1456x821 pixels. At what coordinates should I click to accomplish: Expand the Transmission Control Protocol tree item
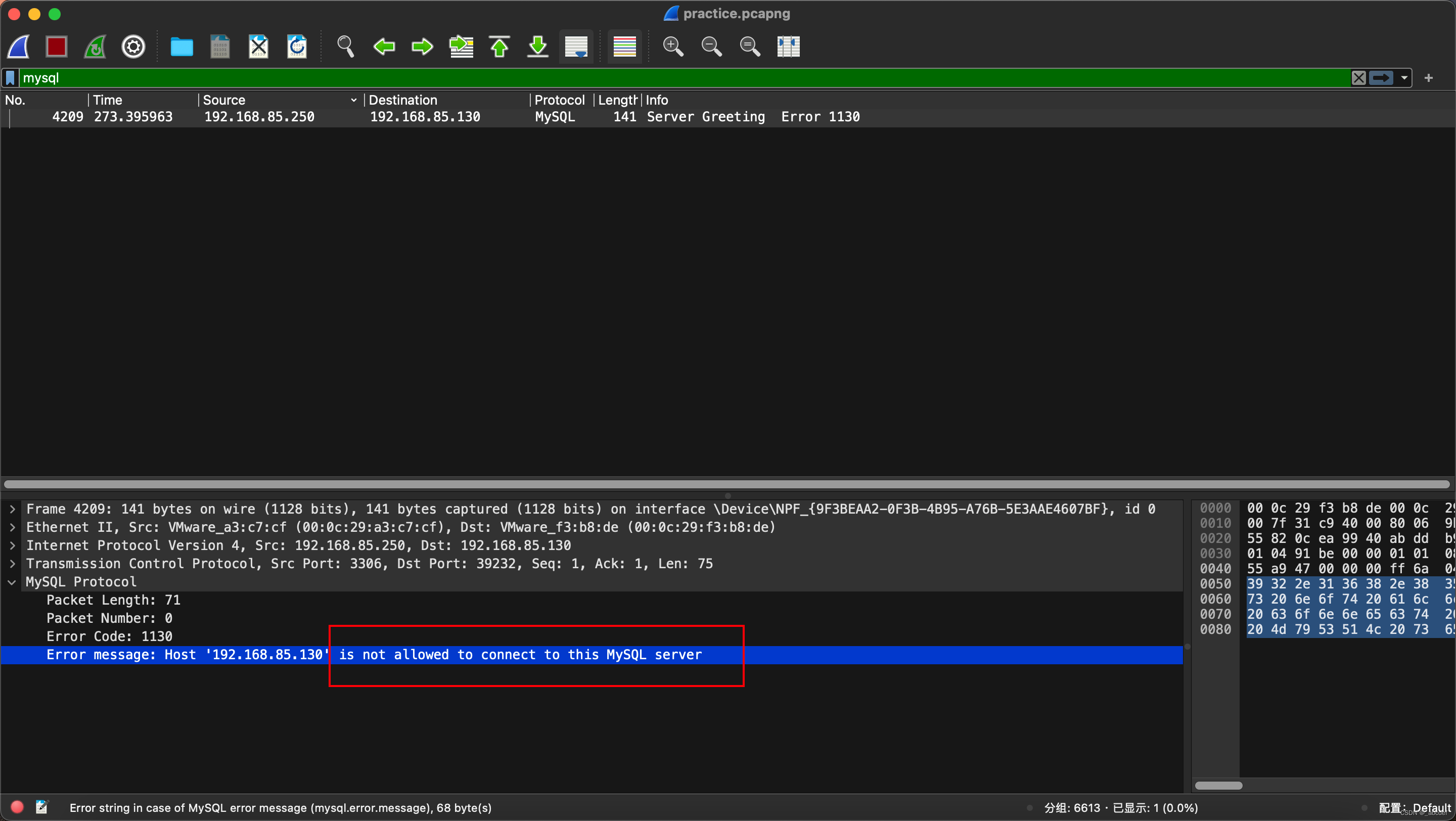coord(14,563)
